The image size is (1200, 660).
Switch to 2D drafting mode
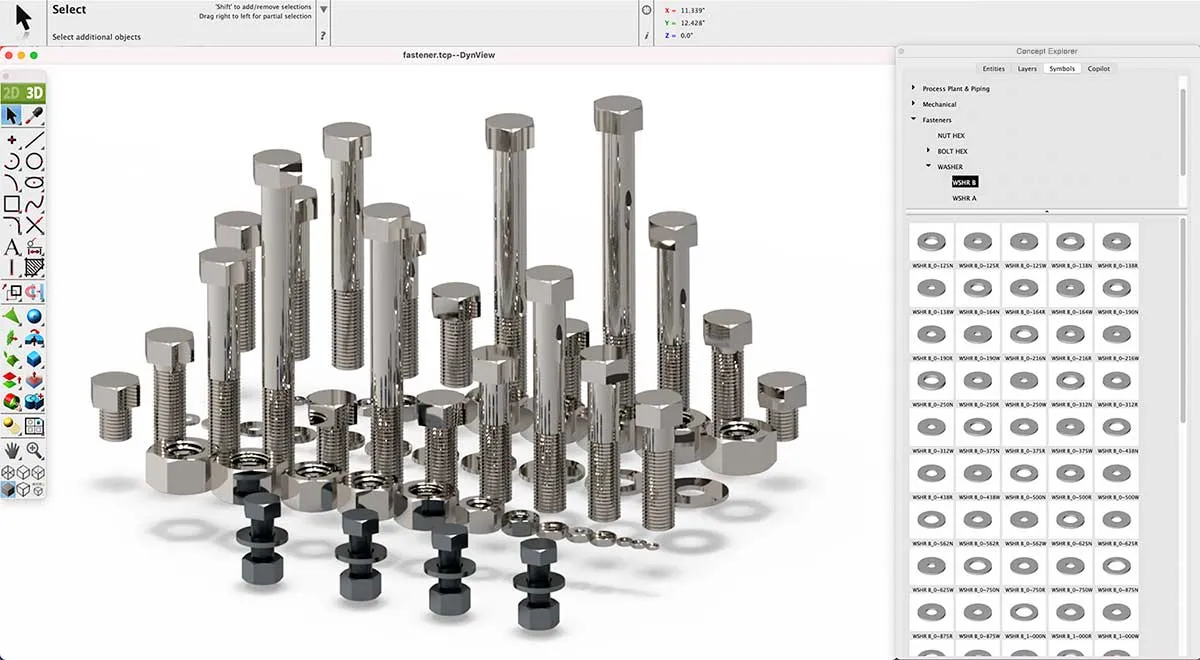point(10,90)
